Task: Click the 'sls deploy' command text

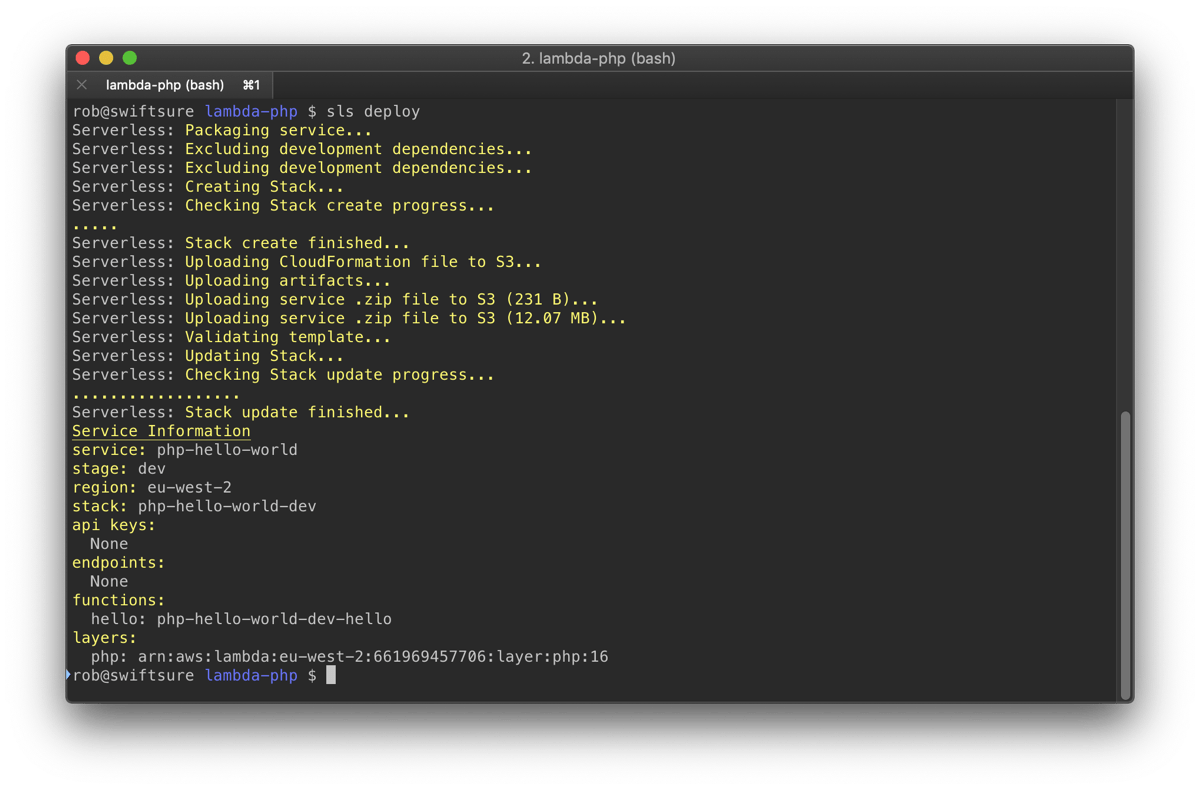Action: [x=373, y=111]
